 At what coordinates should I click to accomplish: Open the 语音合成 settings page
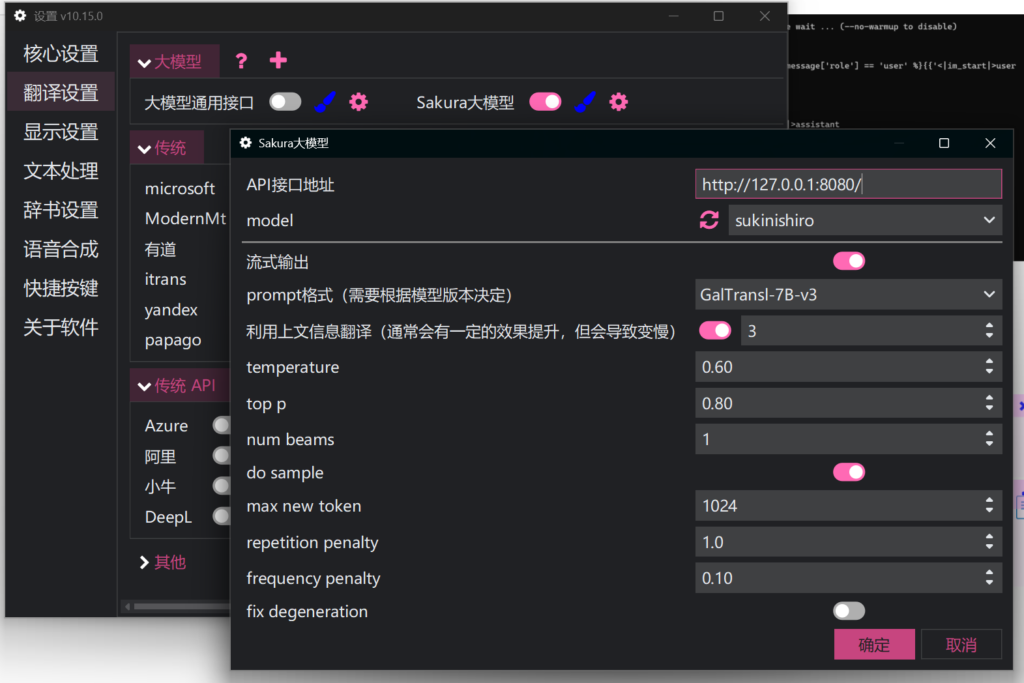(x=61, y=249)
